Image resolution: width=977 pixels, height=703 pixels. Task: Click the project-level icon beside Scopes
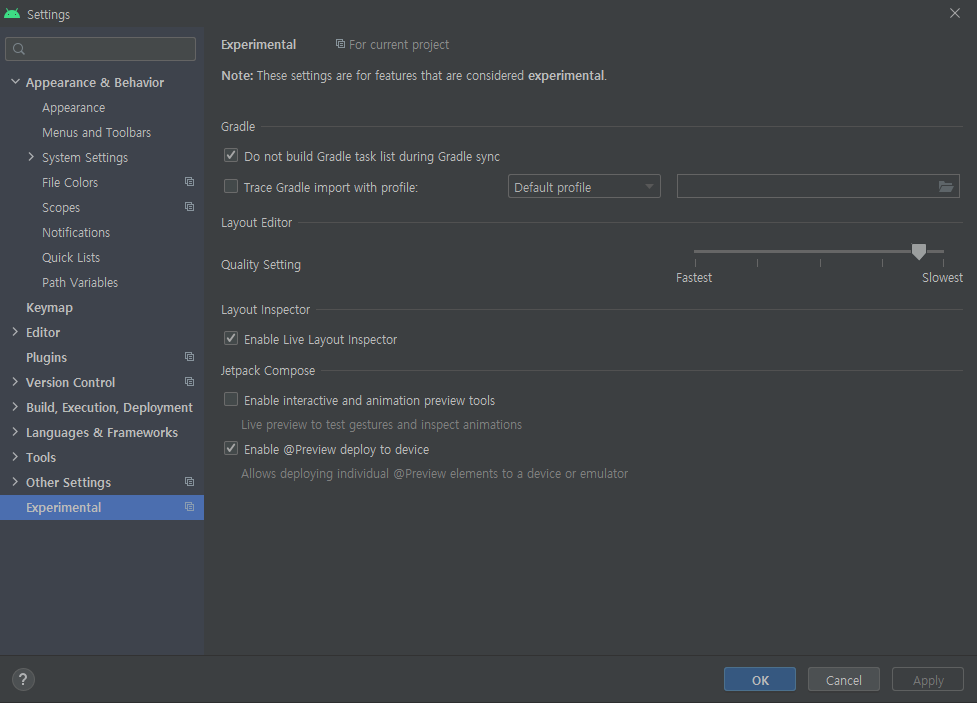189,207
